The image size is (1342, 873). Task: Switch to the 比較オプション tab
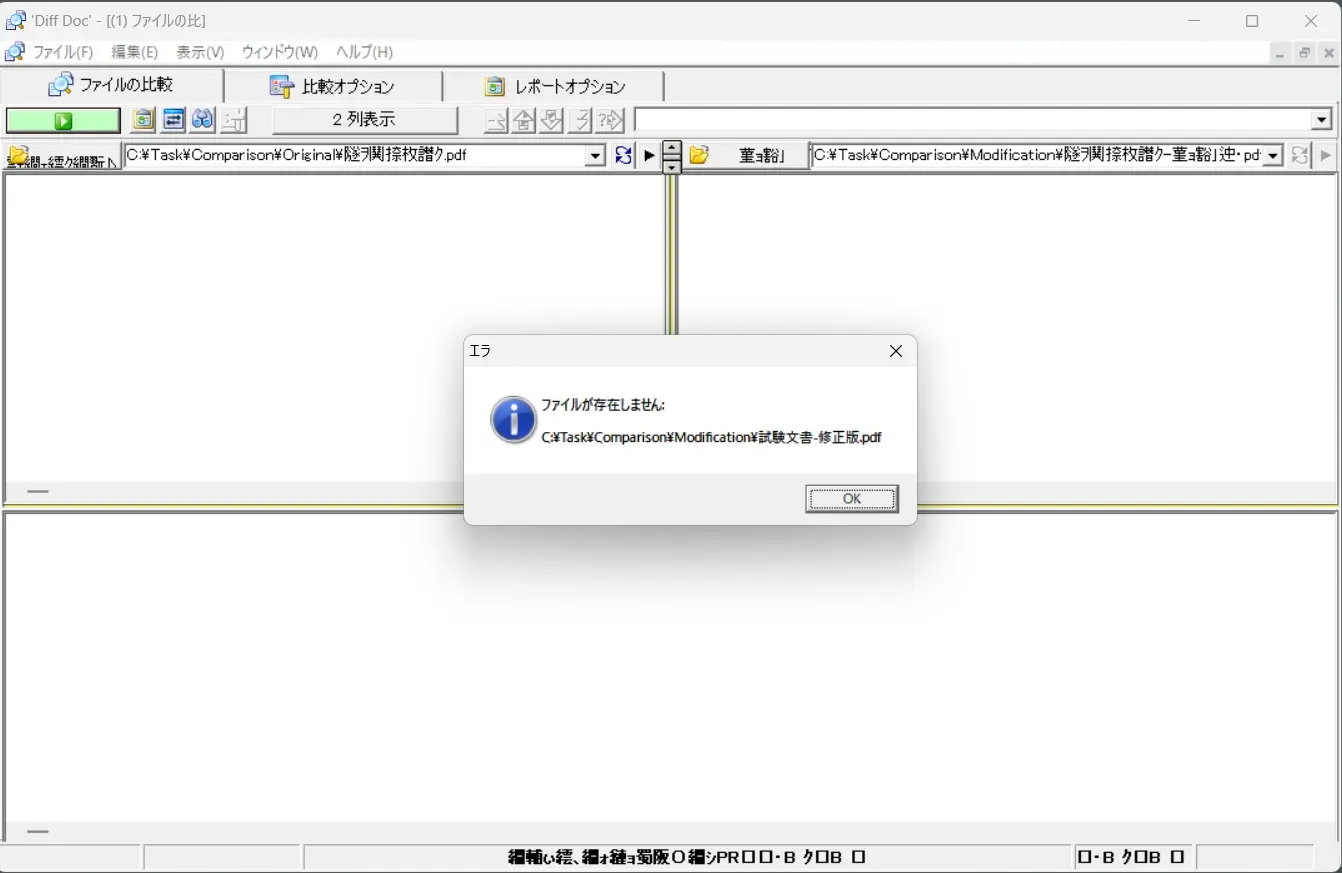pos(333,87)
